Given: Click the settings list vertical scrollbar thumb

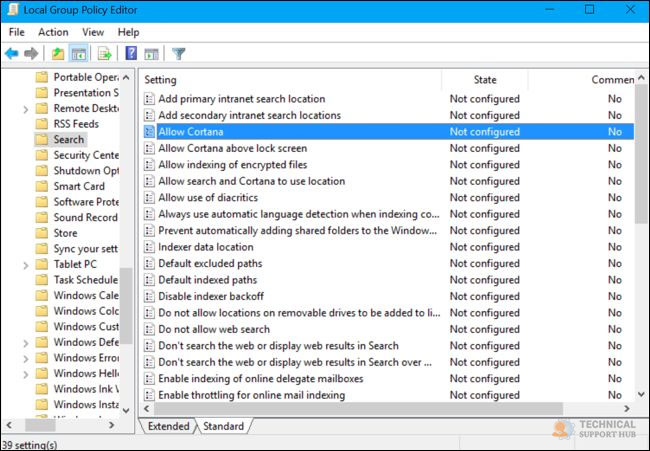Looking at the screenshot, I should click(x=641, y=153).
